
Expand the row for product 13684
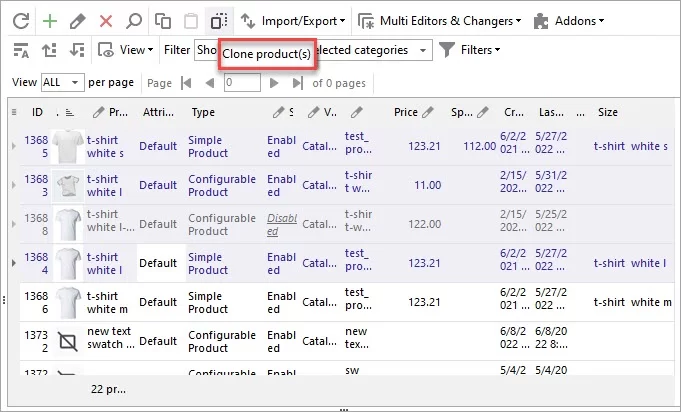[14, 263]
